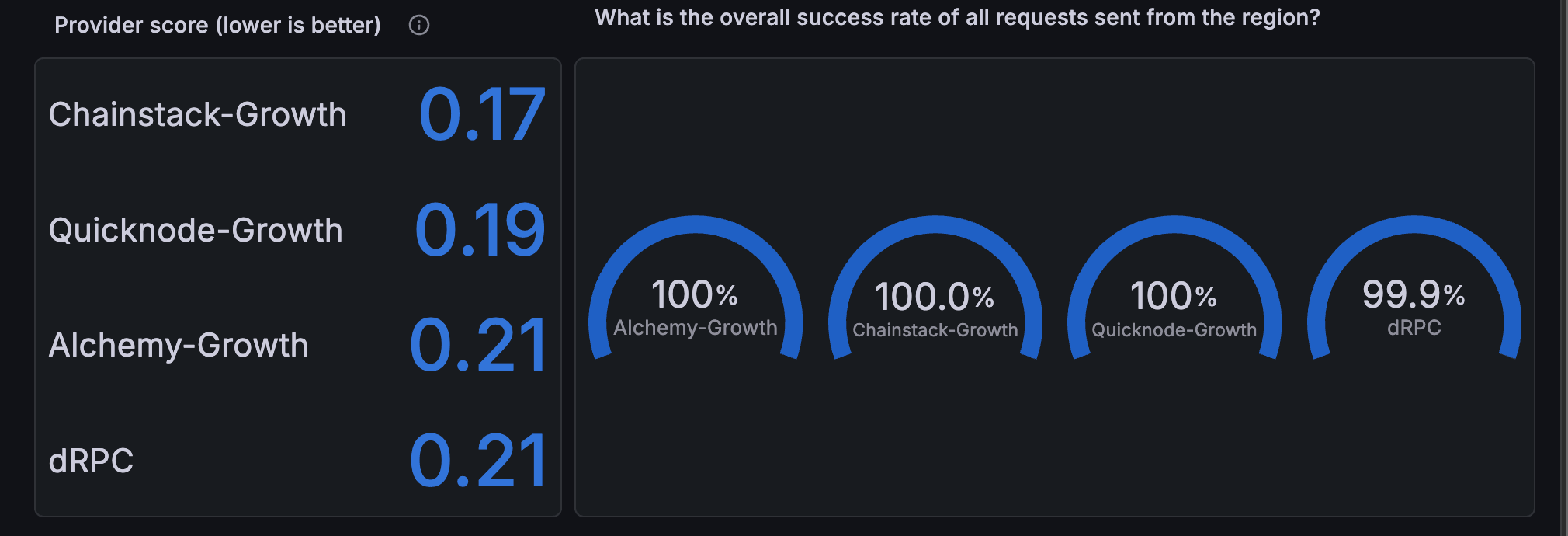This screenshot has width=1568, height=536.
Task: Select Alchemy-Growth name in the provider score list
Action: point(179,346)
